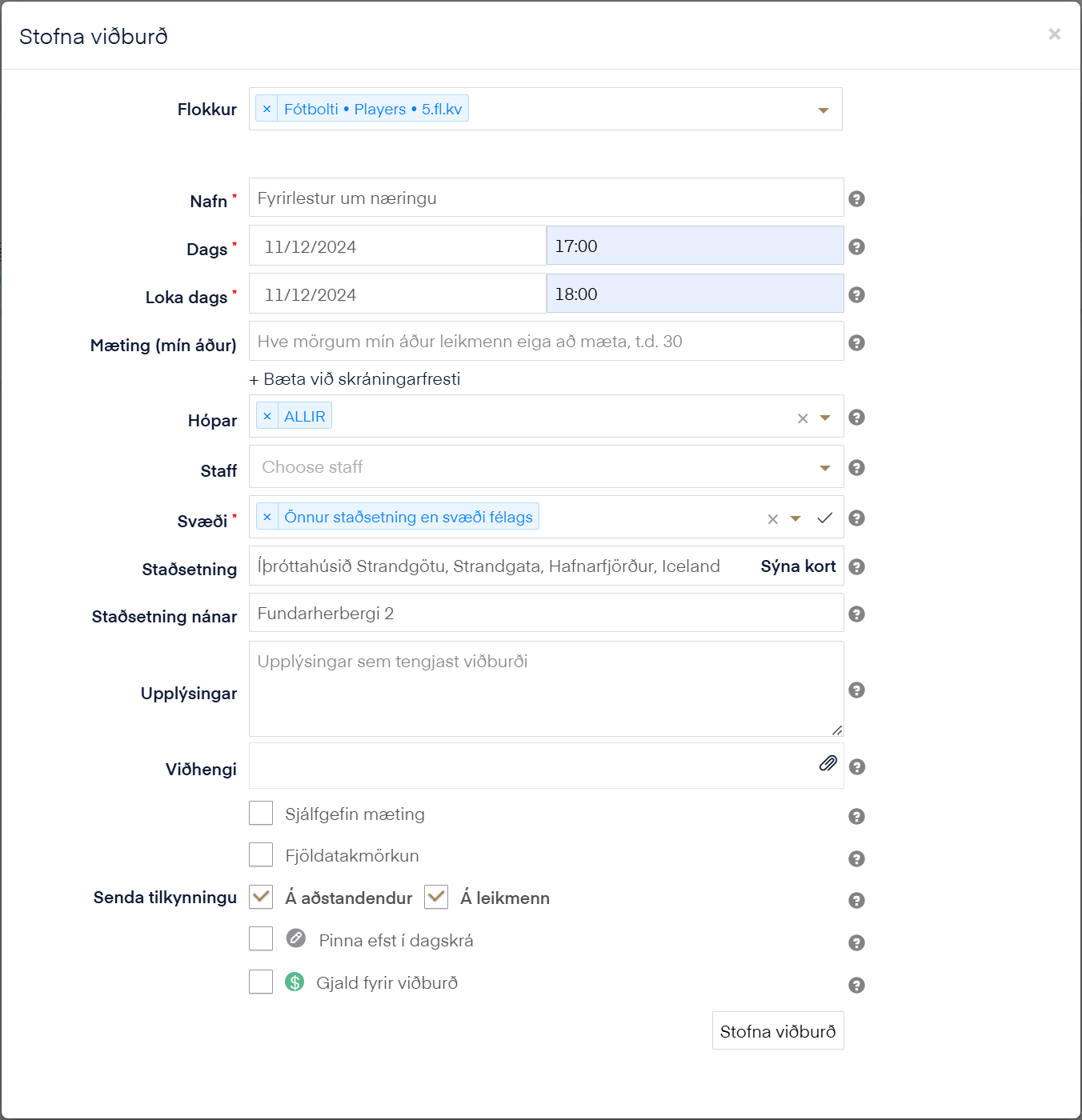Open help icon next to Staff
The width and height of the screenshot is (1082, 1120).
pyautogui.click(x=856, y=467)
